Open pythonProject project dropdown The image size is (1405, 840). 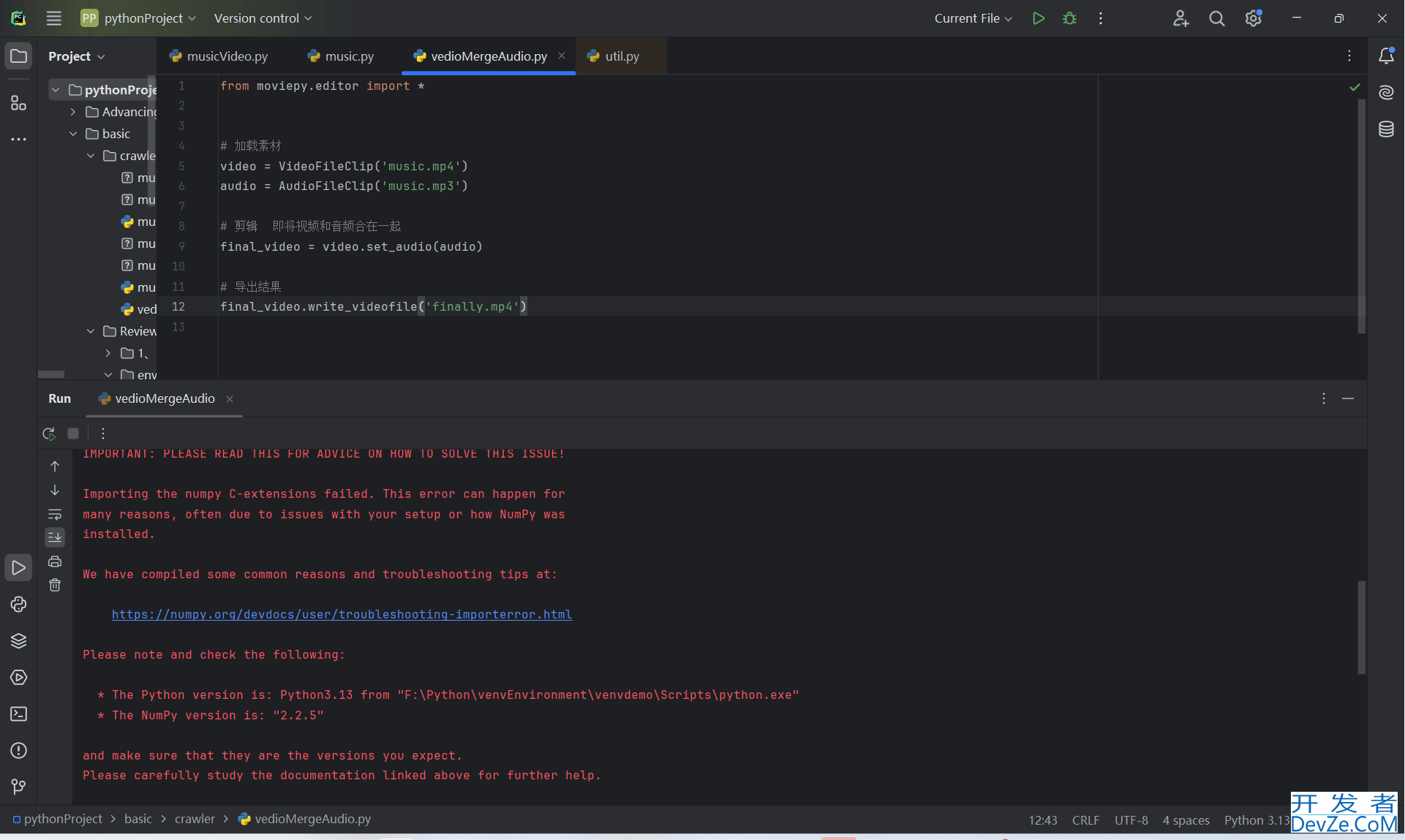[x=139, y=18]
